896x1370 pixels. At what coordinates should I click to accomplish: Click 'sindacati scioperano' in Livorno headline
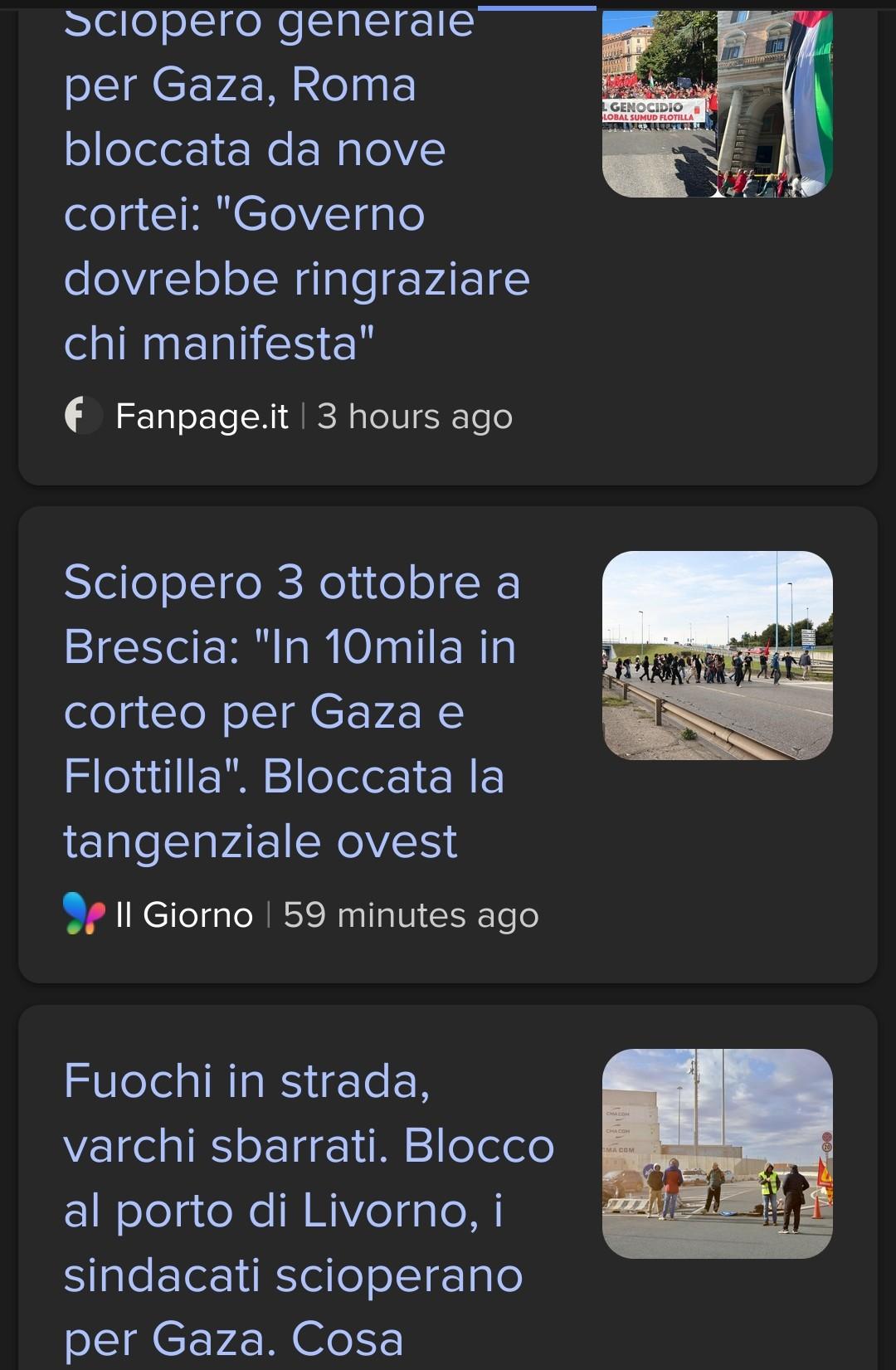tap(293, 1275)
